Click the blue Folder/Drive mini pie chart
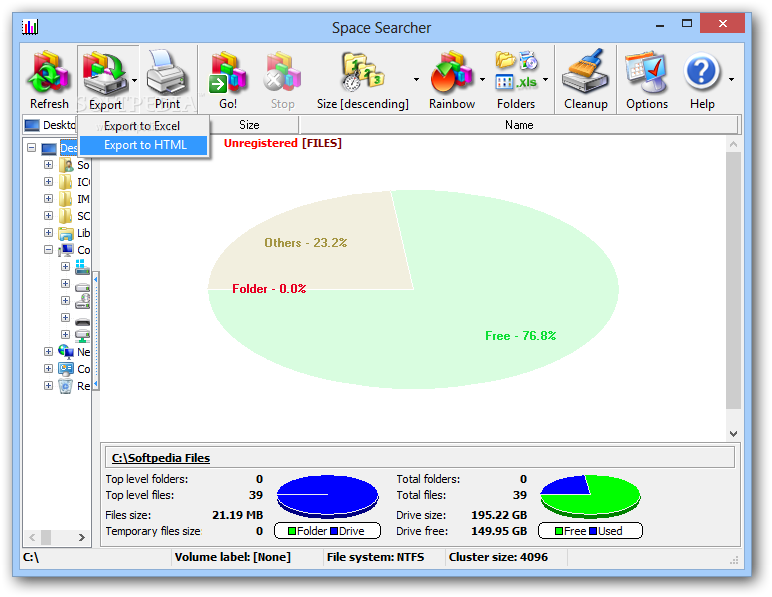Image resolution: width=772 pixels, height=597 pixels. tap(327, 496)
